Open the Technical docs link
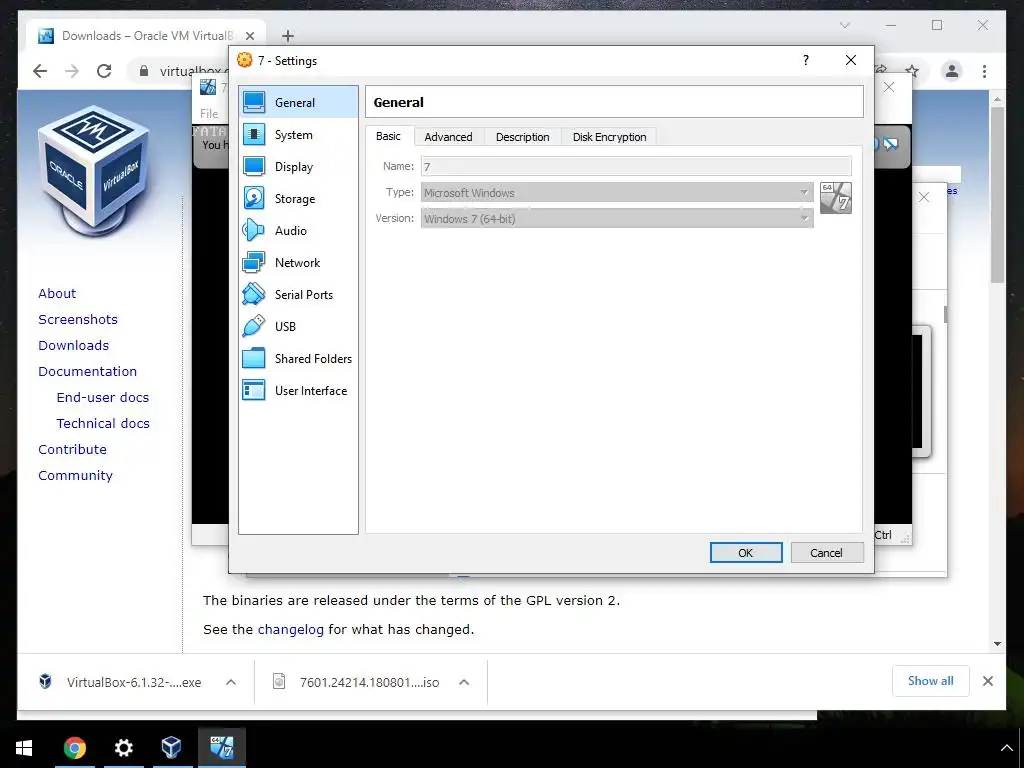This screenshot has width=1024, height=768. coord(103,424)
